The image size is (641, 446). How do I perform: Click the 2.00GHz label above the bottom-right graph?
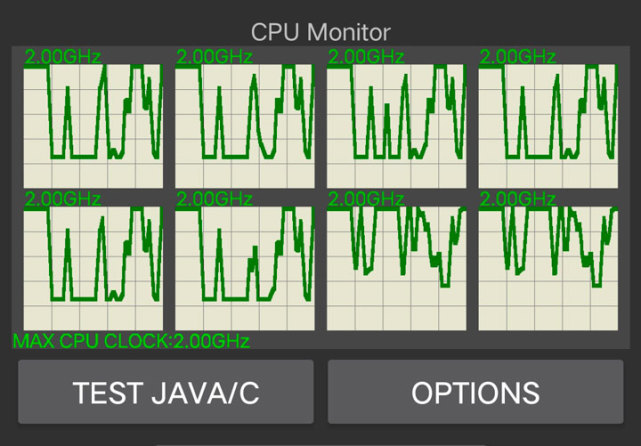[x=518, y=198]
